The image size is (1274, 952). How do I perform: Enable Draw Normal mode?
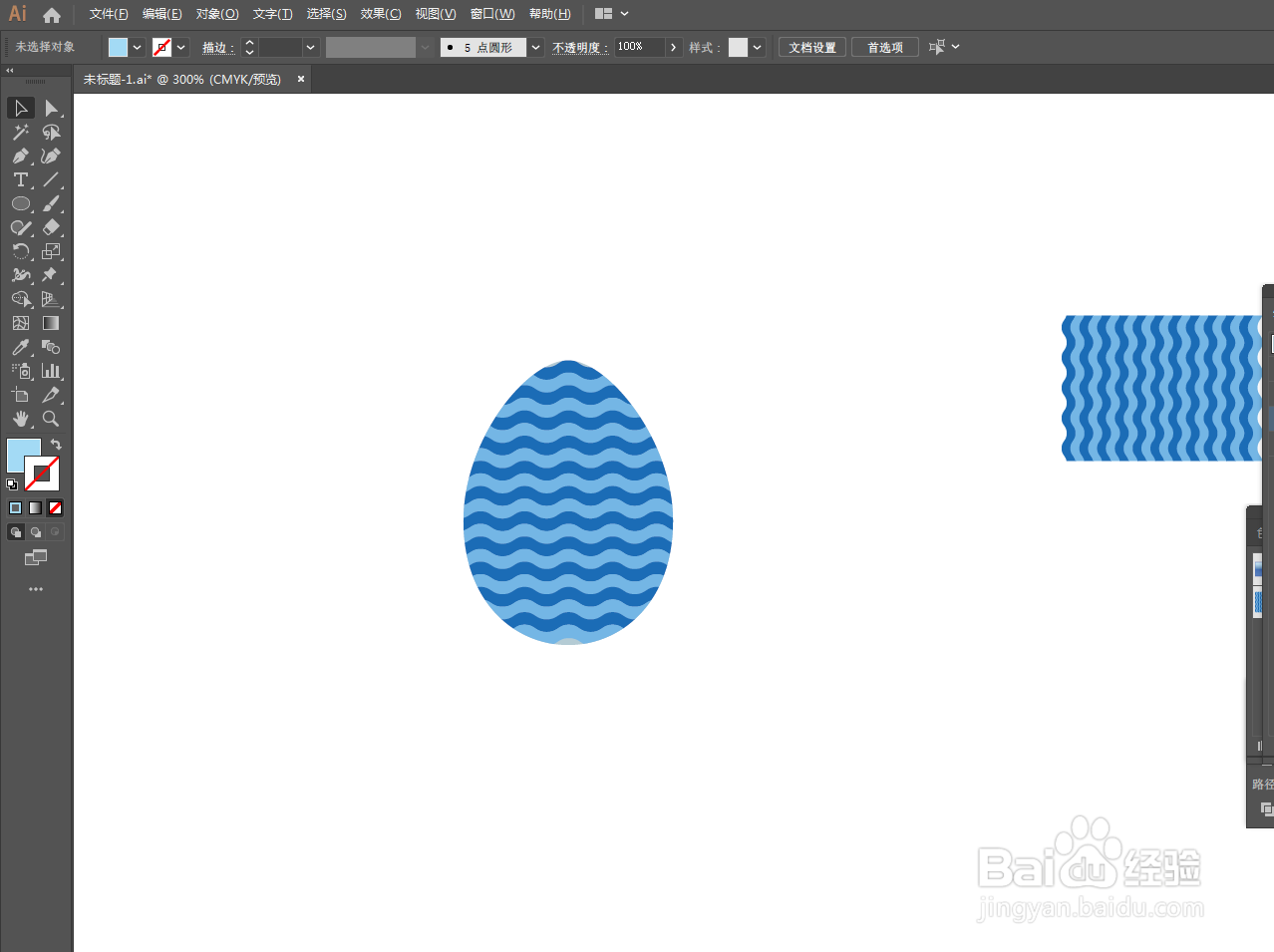tap(16, 532)
